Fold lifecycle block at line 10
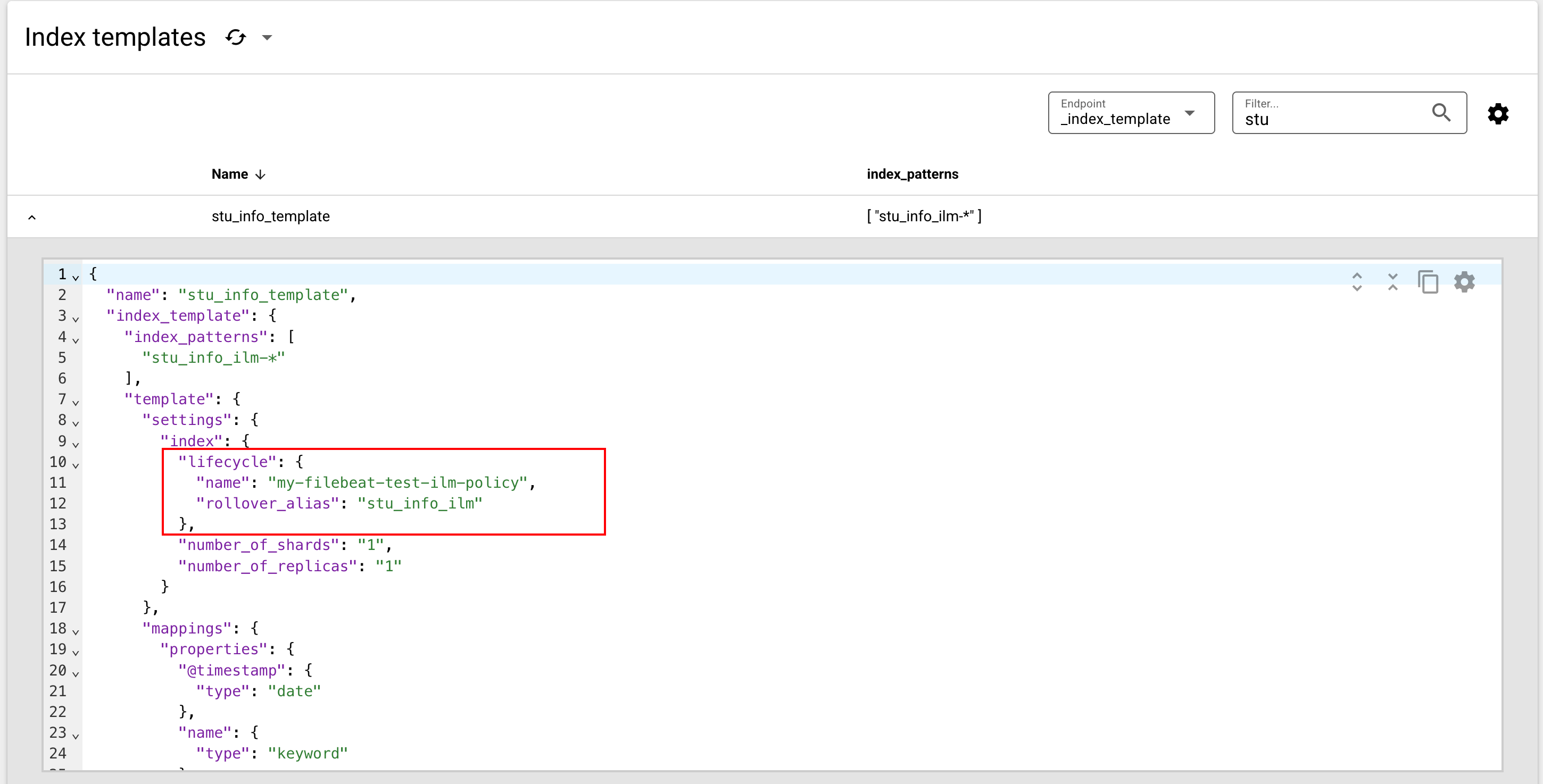The width and height of the screenshot is (1543, 784). click(x=76, y=464)
